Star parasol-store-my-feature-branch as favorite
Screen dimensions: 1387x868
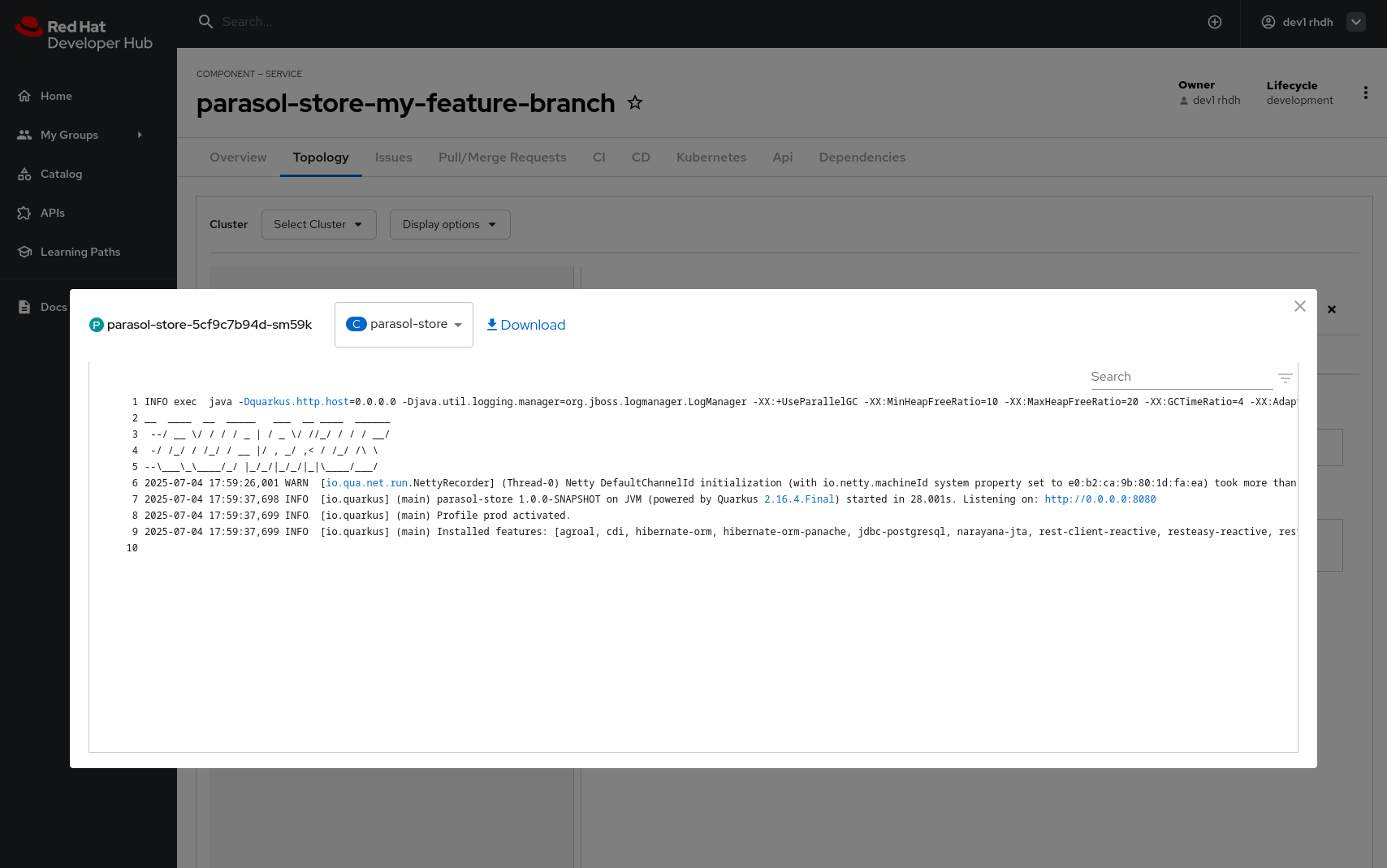tap(635, 102)
